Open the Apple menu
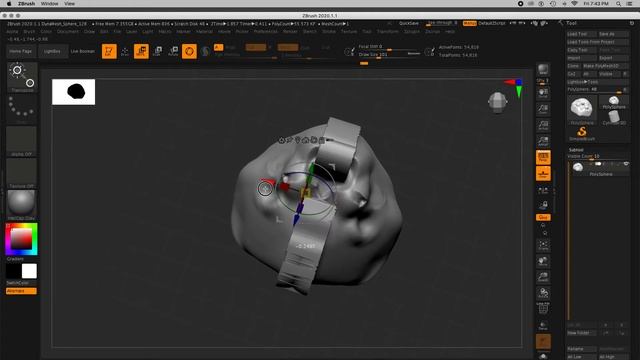Screen dimensions: 640x360 (9, 4)
